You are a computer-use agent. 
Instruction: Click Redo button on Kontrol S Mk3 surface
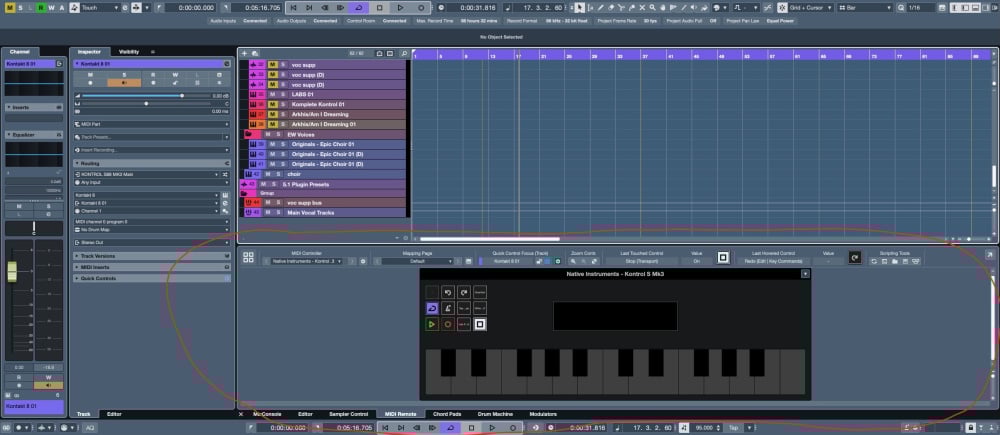pyautogui.click(x=464, y=291)
